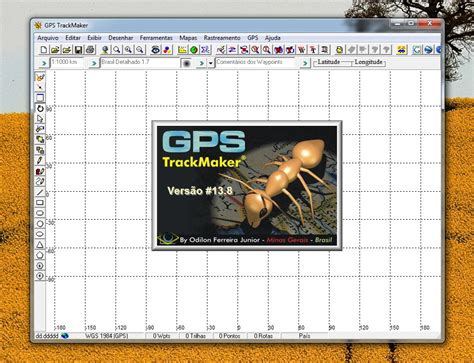Open the GPS menu

coord(253,38)
